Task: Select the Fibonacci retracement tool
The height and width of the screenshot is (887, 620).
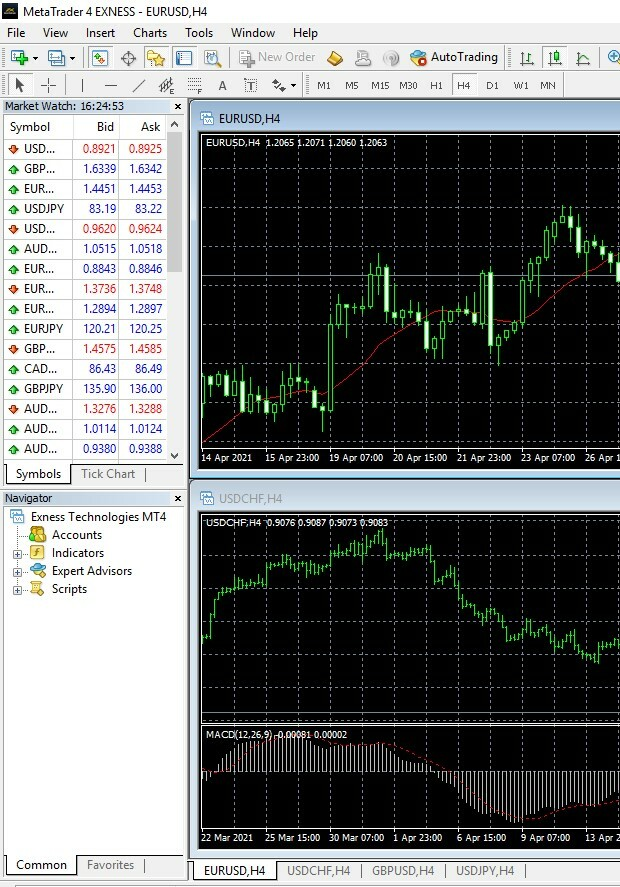Action: 195,85
